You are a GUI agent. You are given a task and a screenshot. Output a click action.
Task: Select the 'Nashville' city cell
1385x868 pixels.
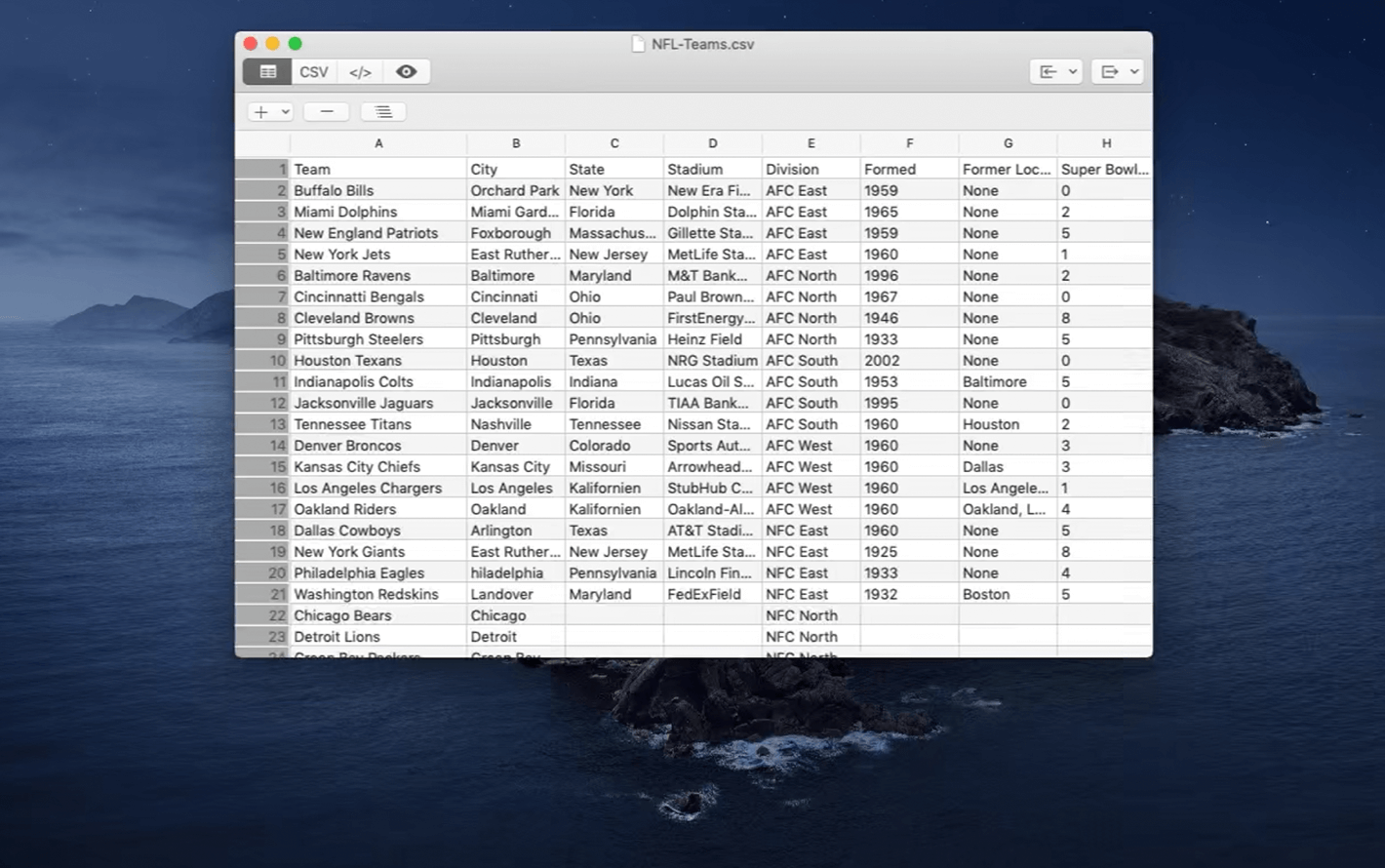click(x=516, y=424)
